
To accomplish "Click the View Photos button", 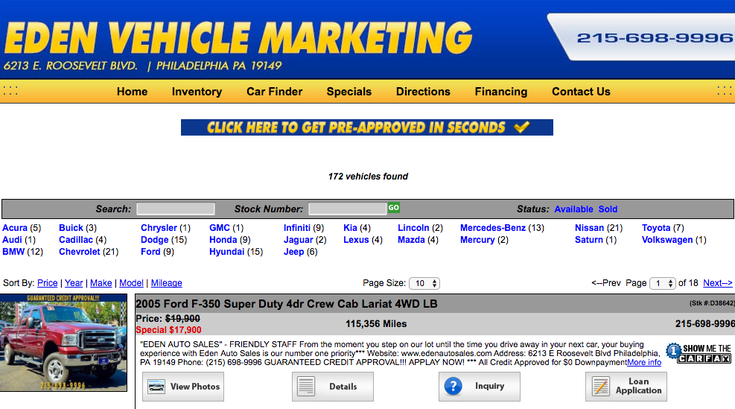I will [183, 387].
